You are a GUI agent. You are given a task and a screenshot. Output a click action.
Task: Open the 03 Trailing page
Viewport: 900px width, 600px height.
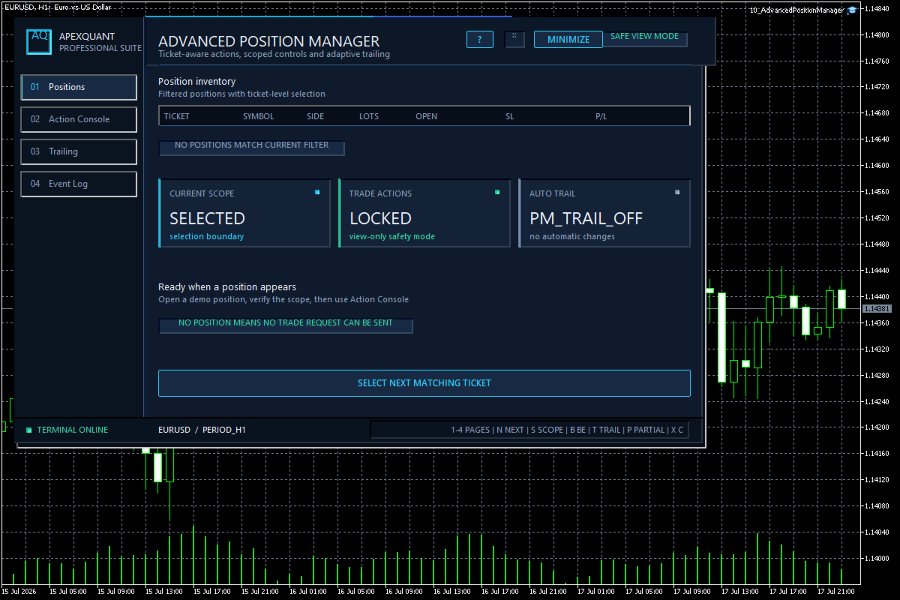click(79, 152)
